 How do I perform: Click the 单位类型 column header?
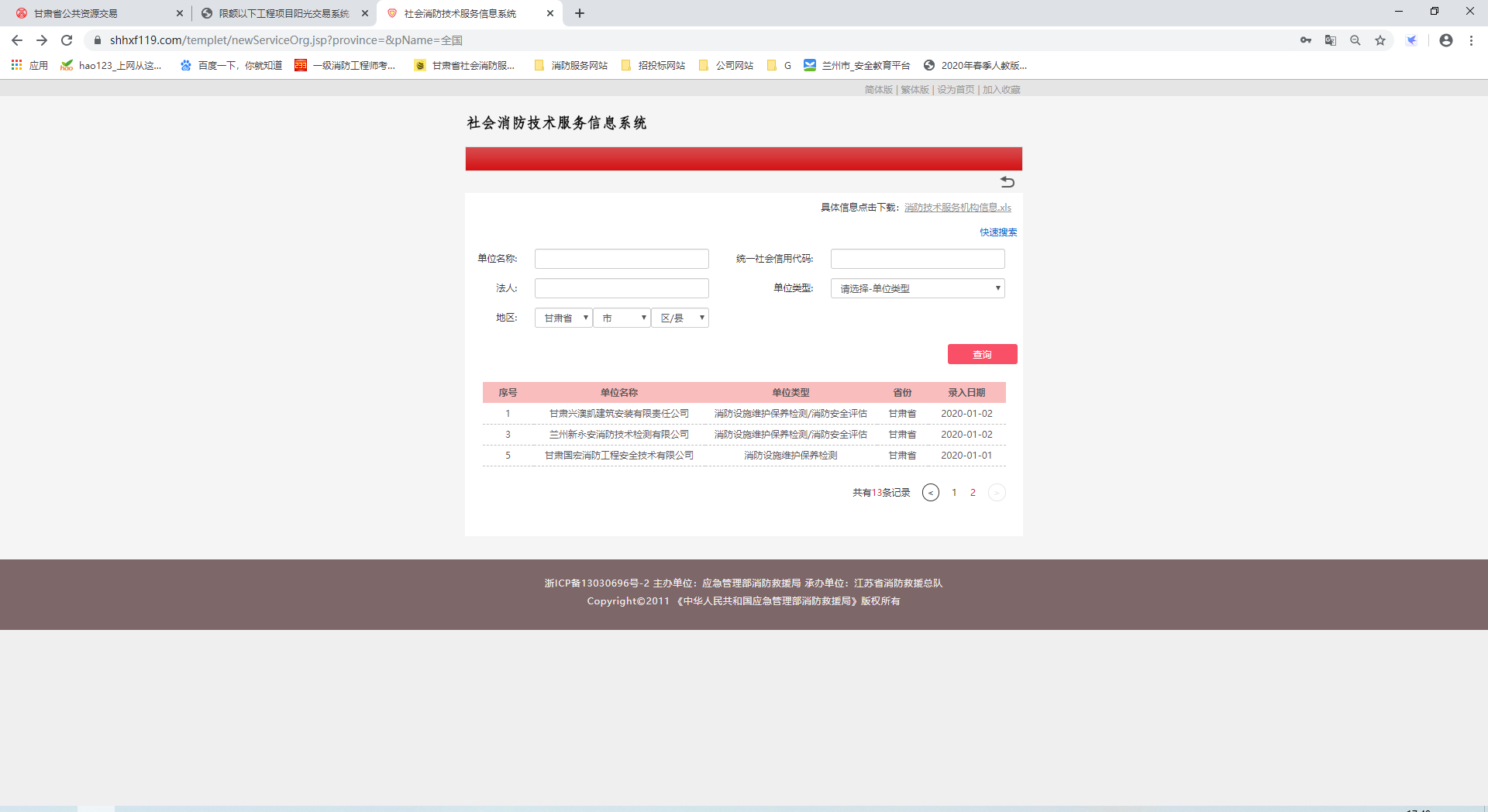pos(790,393)
